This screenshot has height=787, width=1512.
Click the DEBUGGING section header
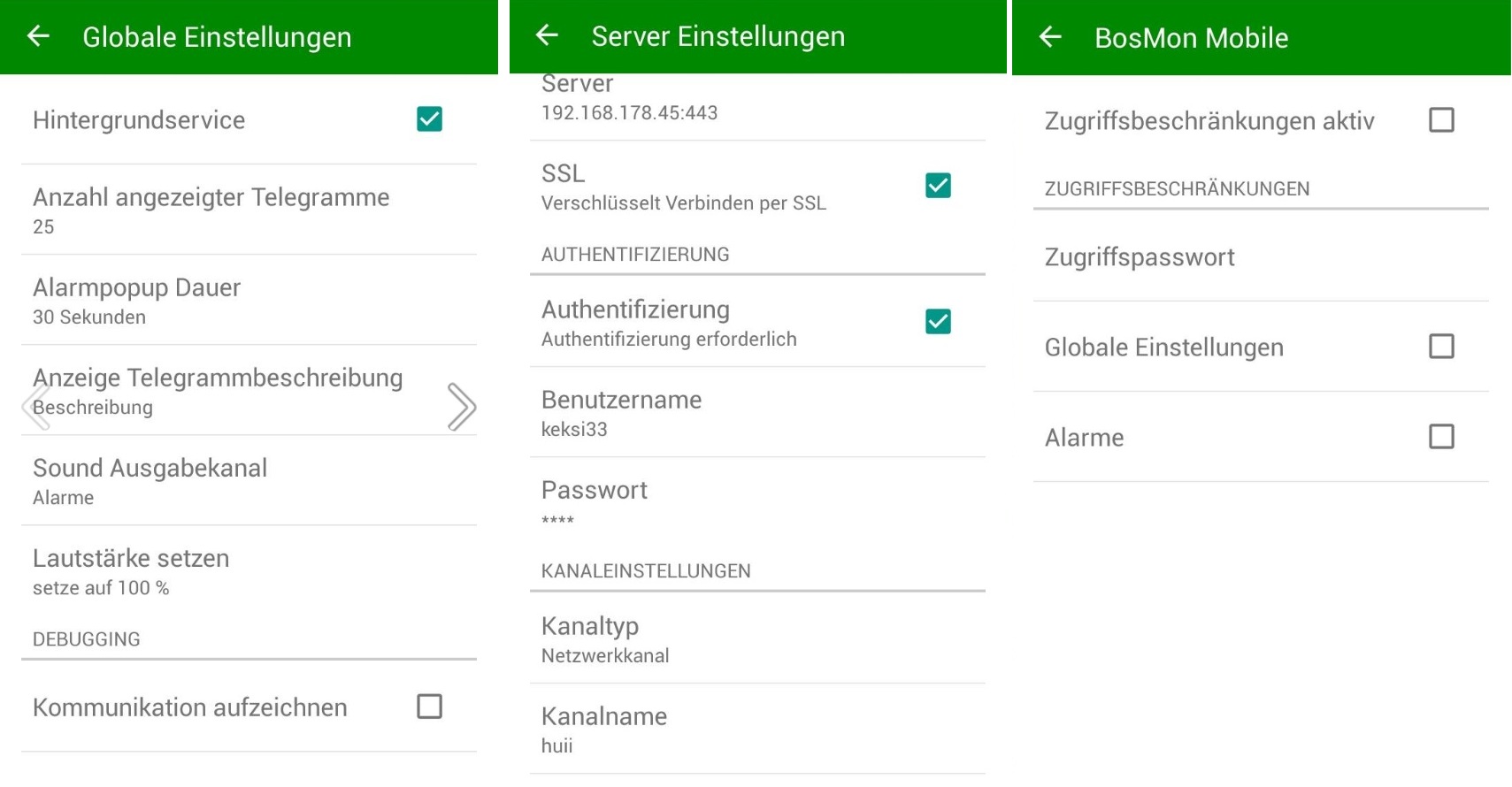(x=87, y=639)
